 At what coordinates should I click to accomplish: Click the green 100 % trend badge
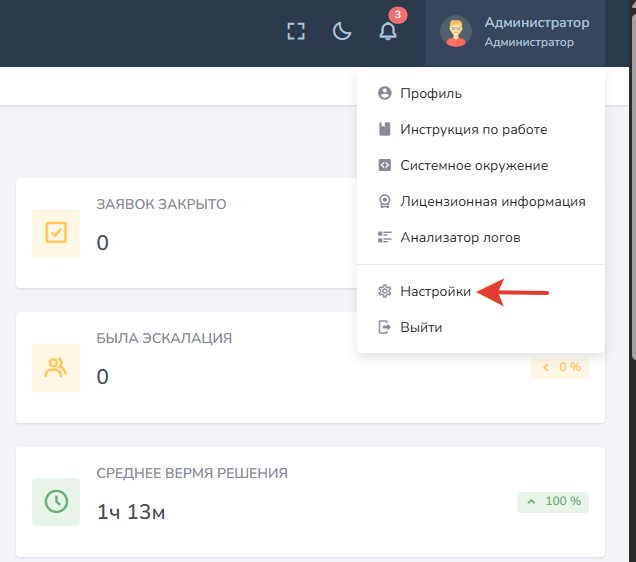coord(553,501)
